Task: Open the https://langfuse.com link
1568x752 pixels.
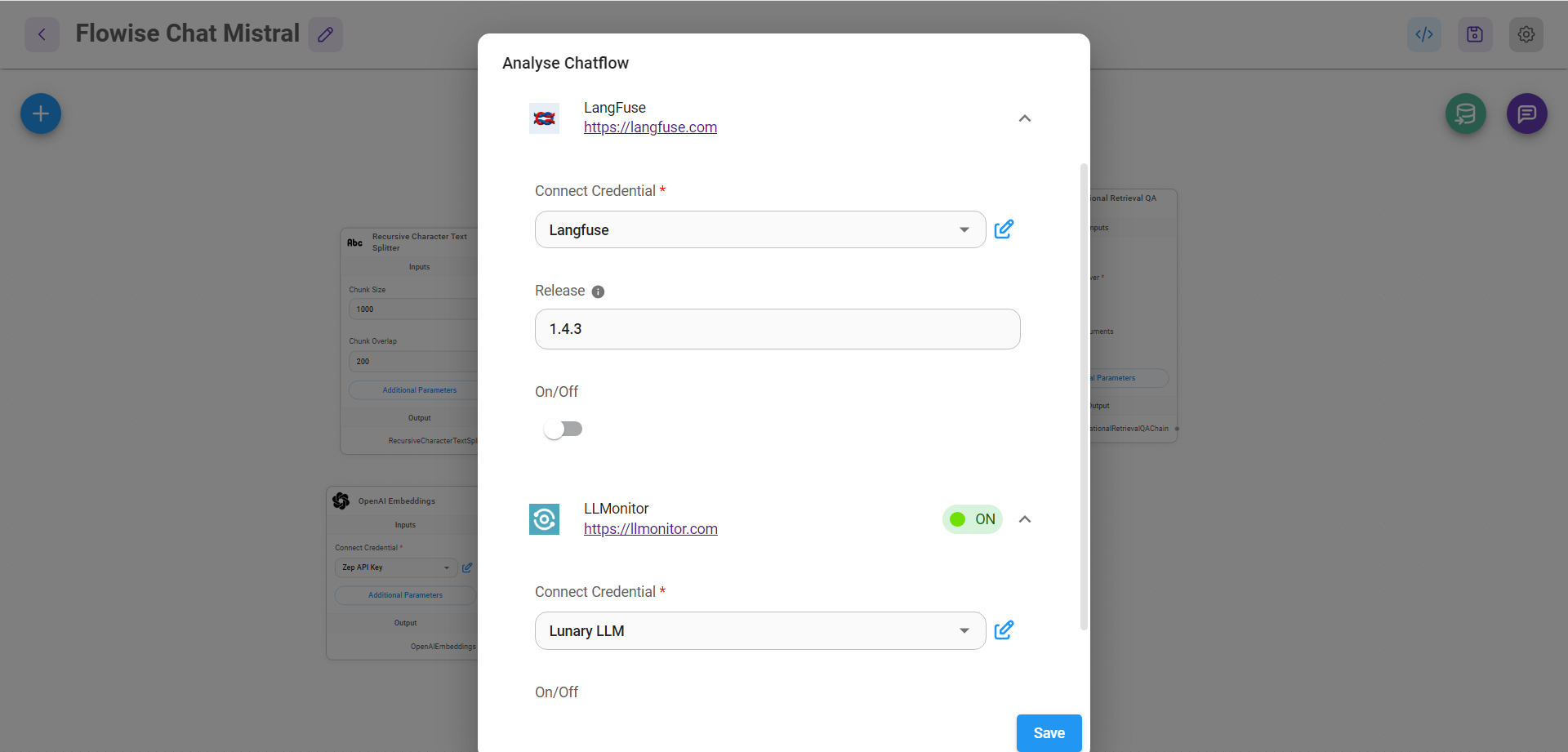Action: (650, 127)
